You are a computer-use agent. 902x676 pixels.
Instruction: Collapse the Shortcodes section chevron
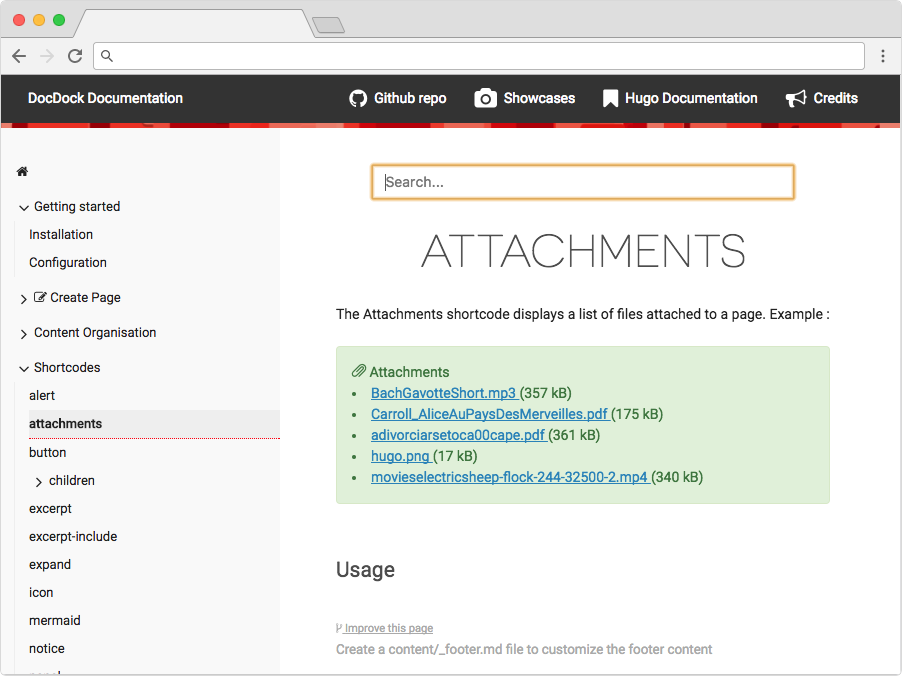coord(24,369)
